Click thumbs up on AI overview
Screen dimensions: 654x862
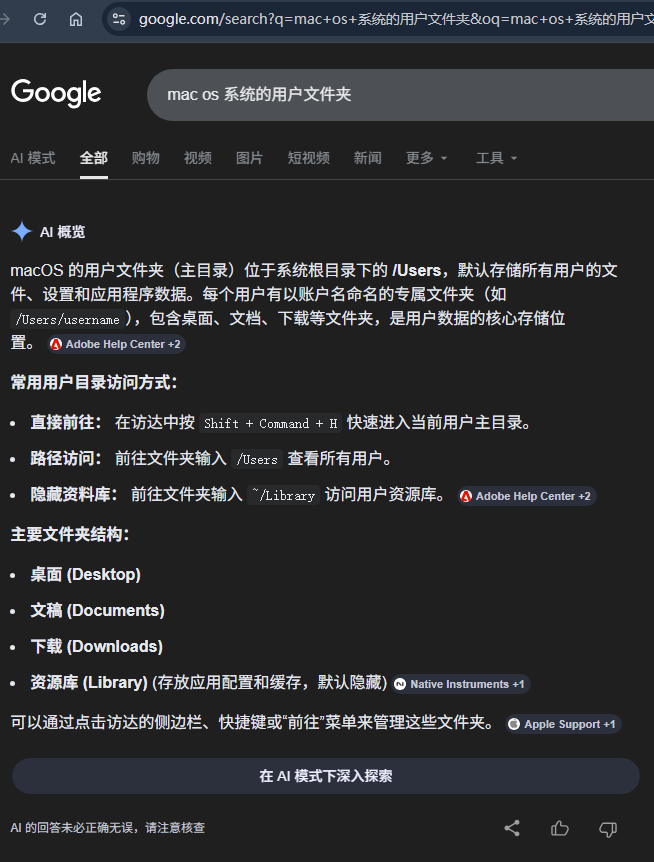(x=560, y=828)
